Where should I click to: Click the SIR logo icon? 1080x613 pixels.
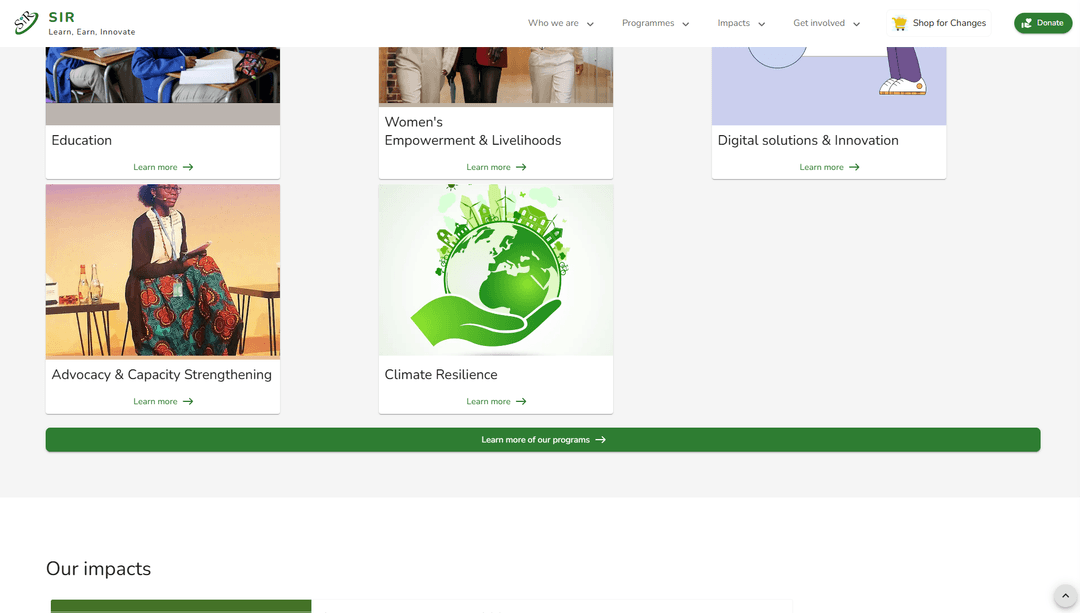pos(27,23)
